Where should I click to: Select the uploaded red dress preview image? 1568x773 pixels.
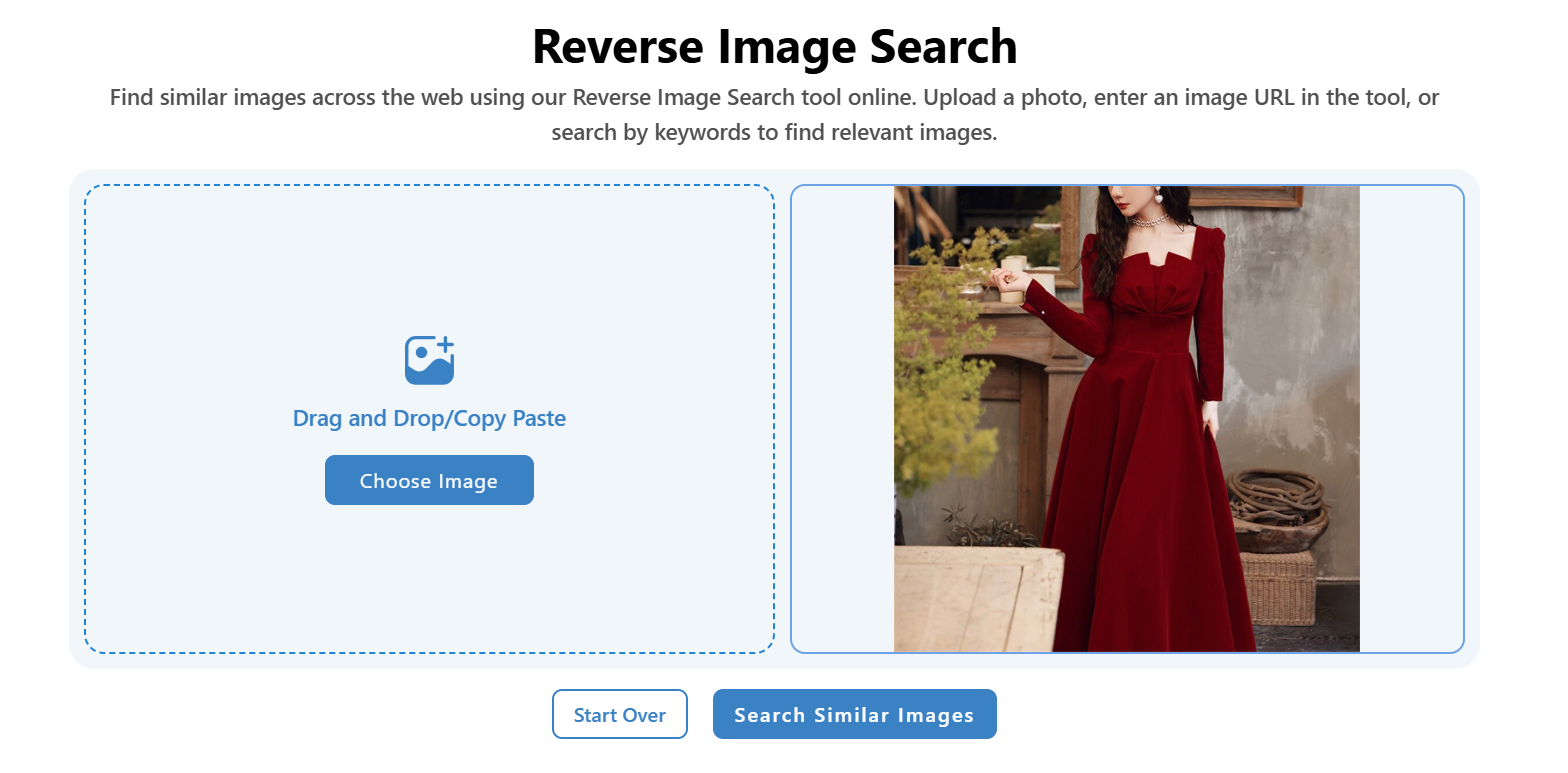coord(1127,419)
